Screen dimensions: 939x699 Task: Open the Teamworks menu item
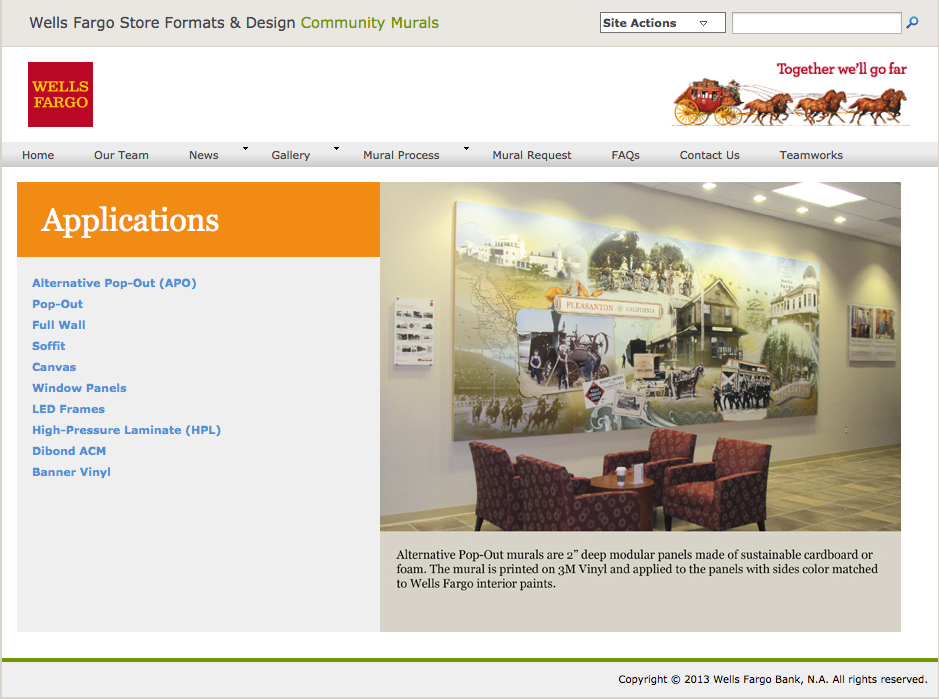[811, 155]
